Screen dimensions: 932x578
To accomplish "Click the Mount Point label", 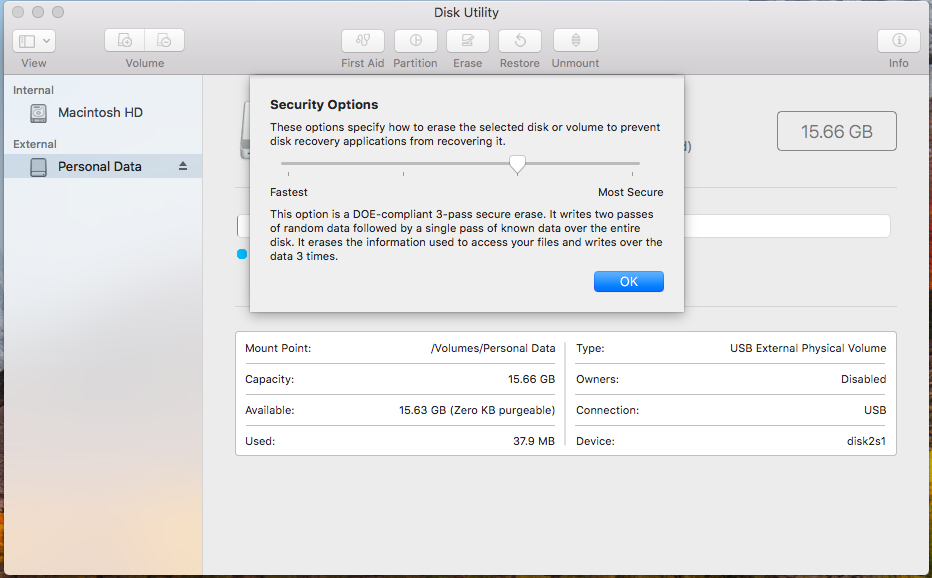I will [278, 348].
